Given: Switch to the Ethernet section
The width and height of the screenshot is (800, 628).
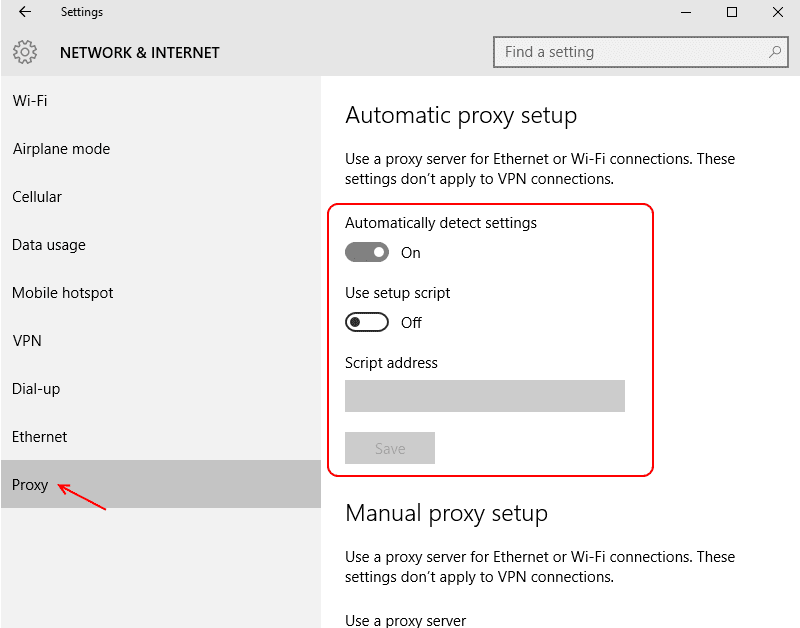Looking at the screenshot, I should tap(40, 437).
